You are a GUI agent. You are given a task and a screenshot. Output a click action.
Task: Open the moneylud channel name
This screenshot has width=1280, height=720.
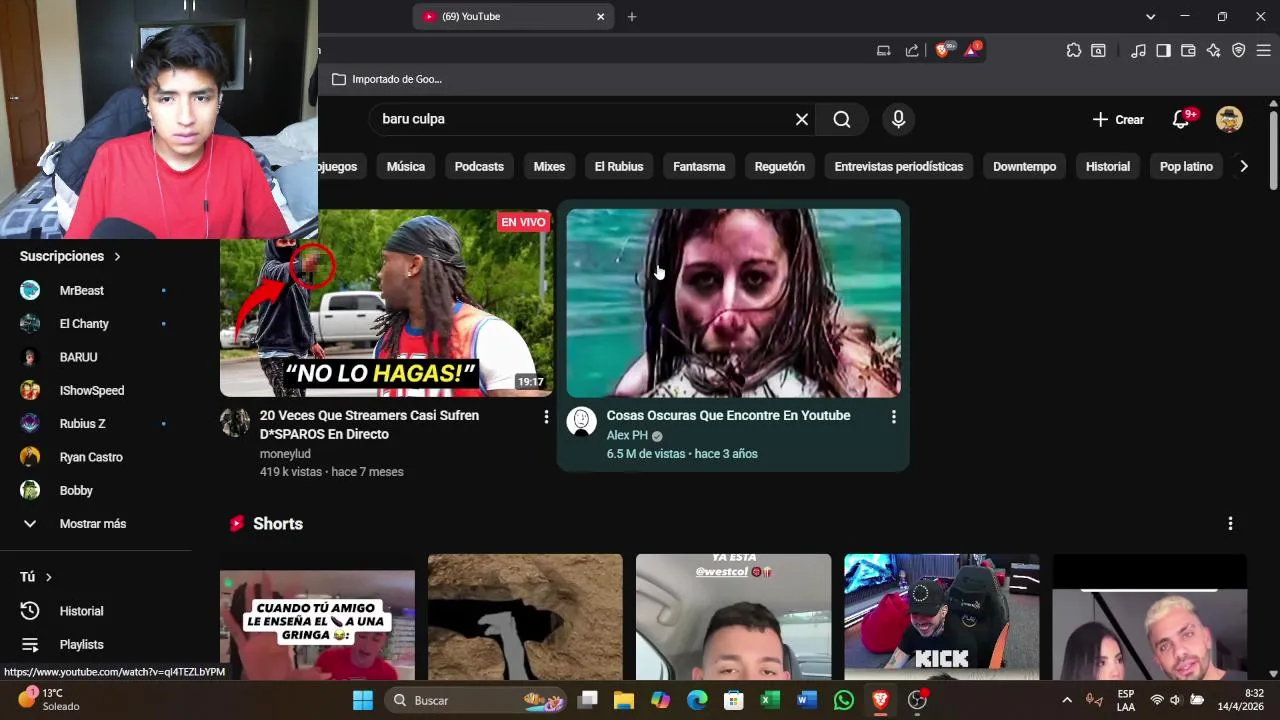[285, 454]
